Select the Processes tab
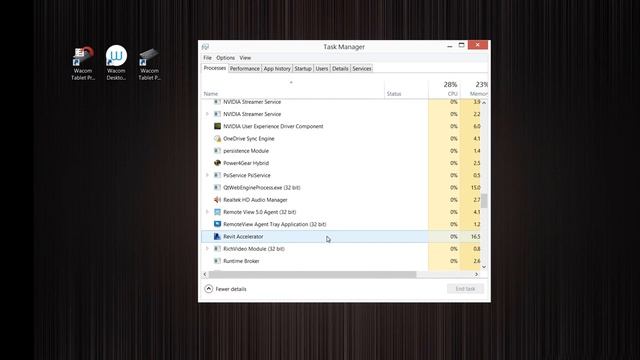Screen dimensions: 640x360 tap(215, 68)
